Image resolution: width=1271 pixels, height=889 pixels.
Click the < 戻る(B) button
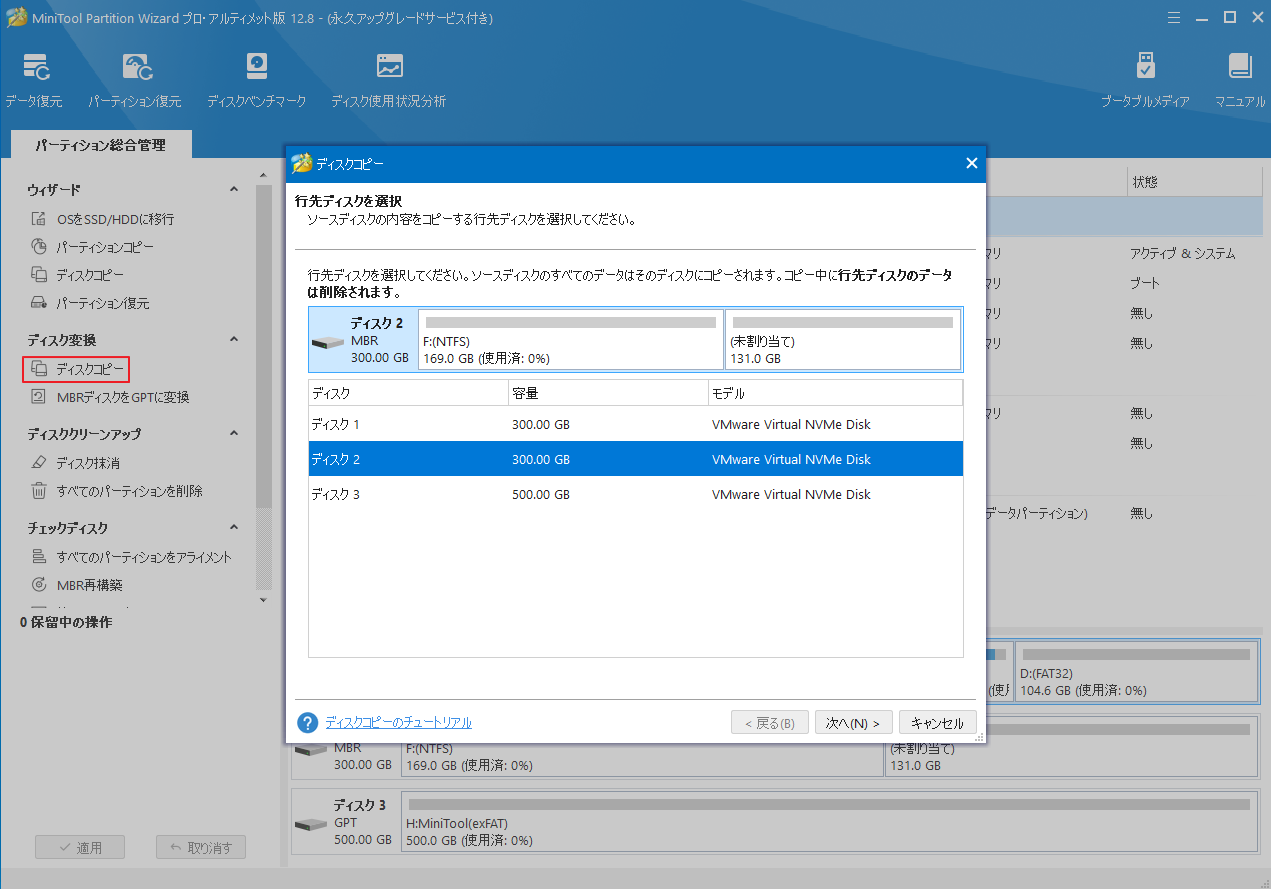(x=770, y=723)
